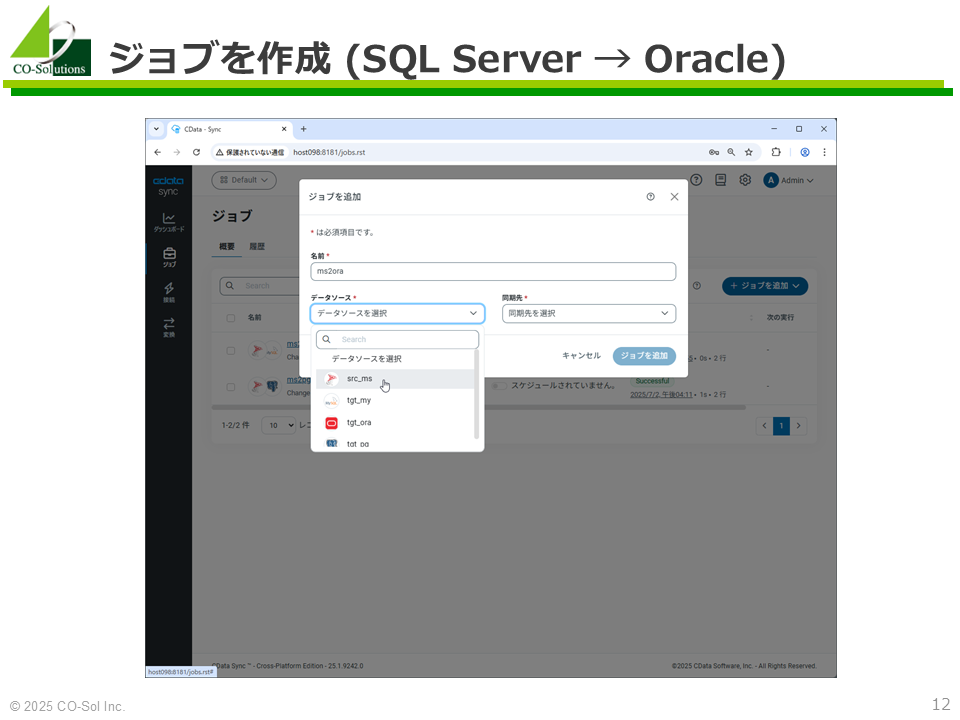Expand the 同期先を選択 dropdown
The height and width of the screenshot is (720, 960).
coord(589,313)
